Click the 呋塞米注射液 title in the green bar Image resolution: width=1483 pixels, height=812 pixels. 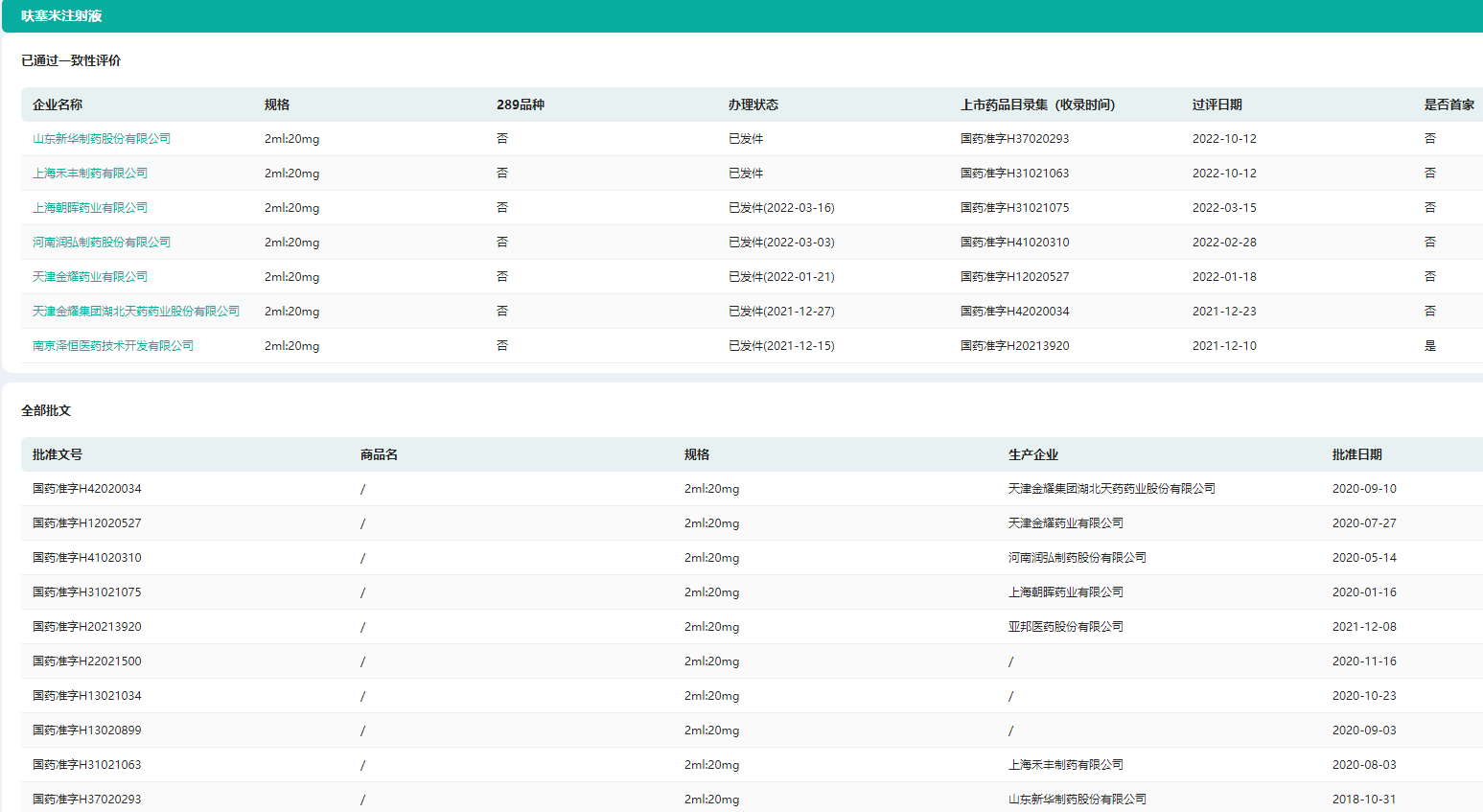point(61,16)
